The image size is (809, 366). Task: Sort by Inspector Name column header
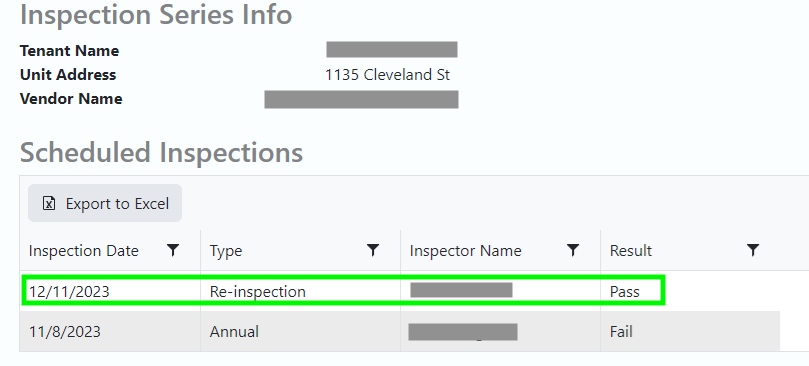[465, 251]
